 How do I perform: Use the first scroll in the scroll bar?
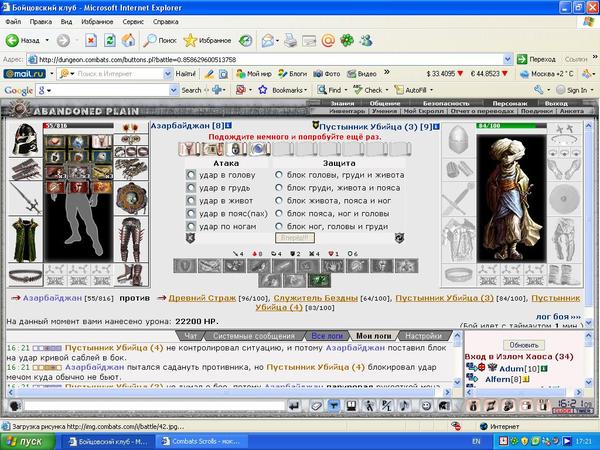pos(190,149)
